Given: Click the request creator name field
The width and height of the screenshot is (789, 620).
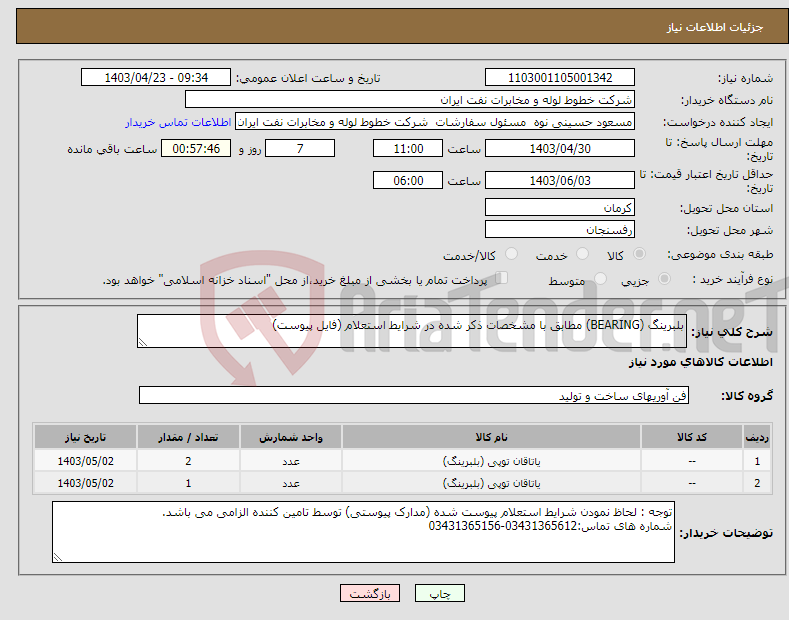Looking at the screenshot, I should (435, 122).
